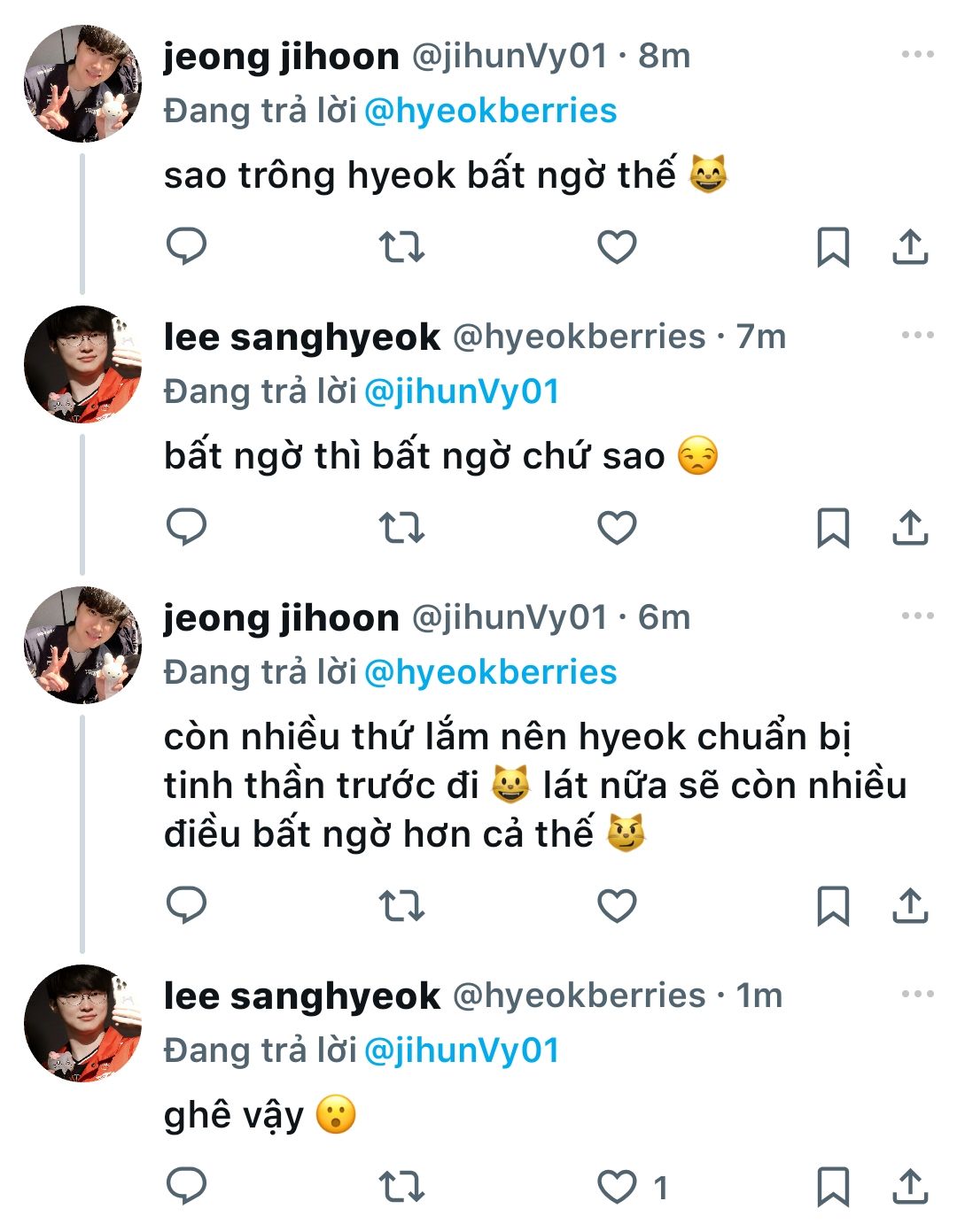Reply to the 8m jeong jihoon tweet
957x1232 pixels.
click(x=187, y=246)
